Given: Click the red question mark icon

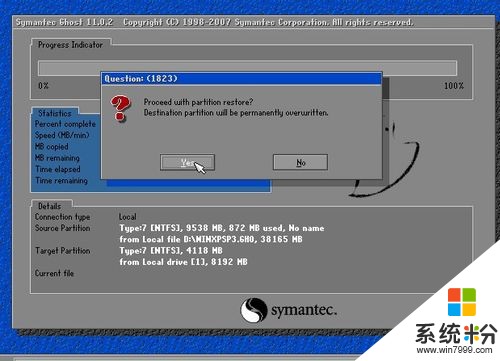Looking at the screenshot, I should (120, 108).
